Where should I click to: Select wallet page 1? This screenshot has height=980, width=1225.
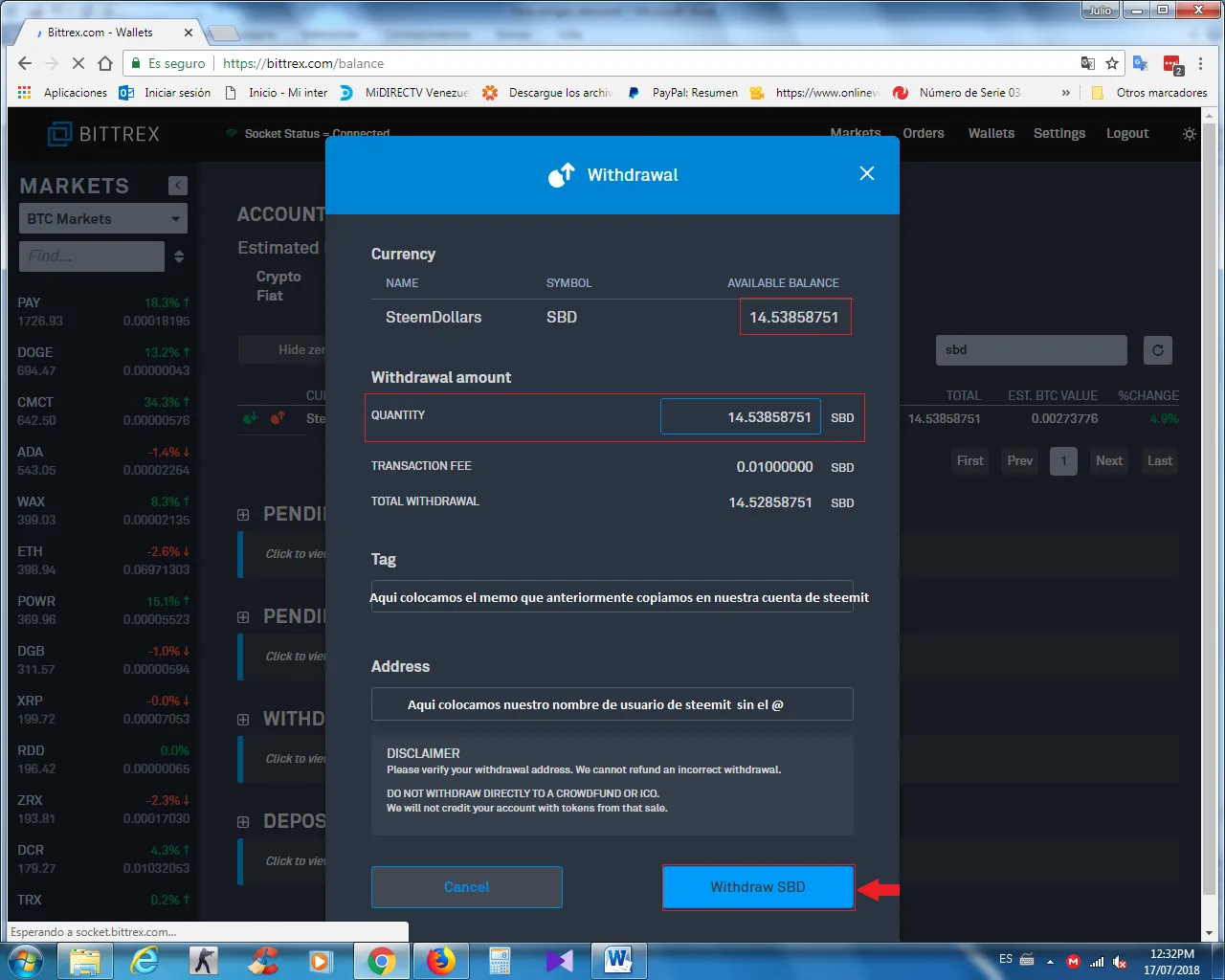coord(1063,460)
